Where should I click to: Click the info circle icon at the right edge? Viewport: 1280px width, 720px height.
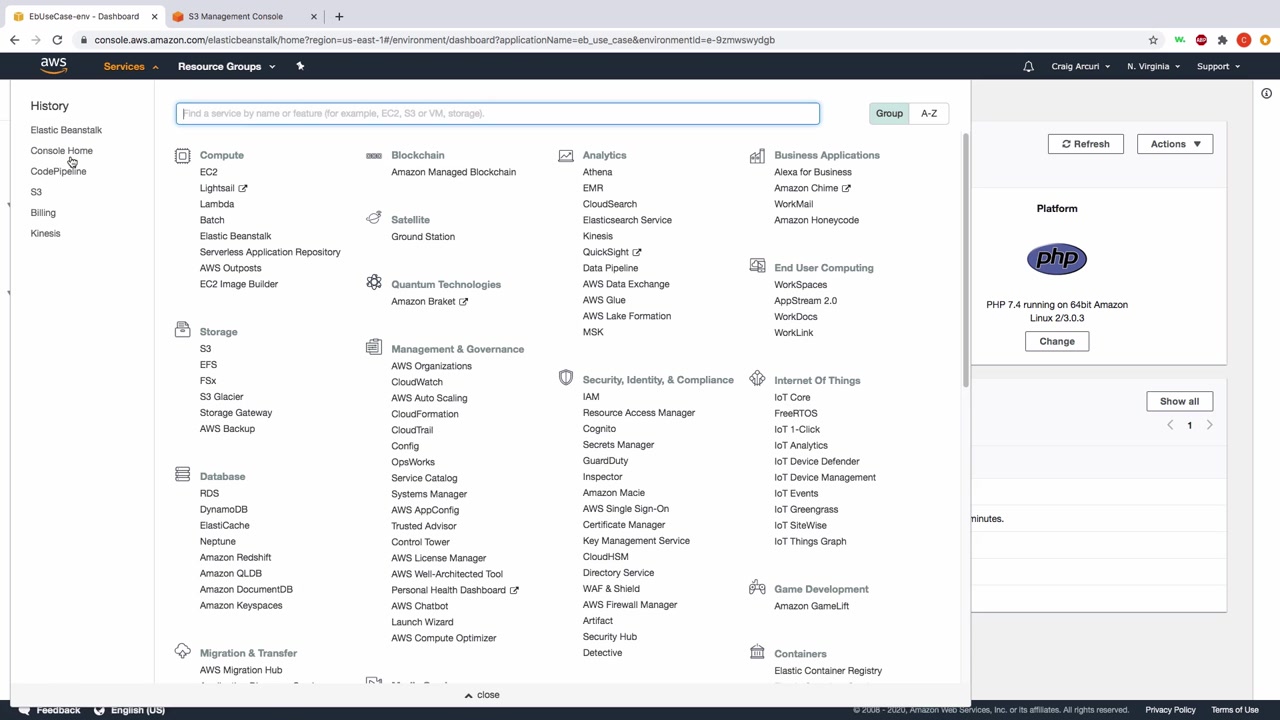[1266, 93]
